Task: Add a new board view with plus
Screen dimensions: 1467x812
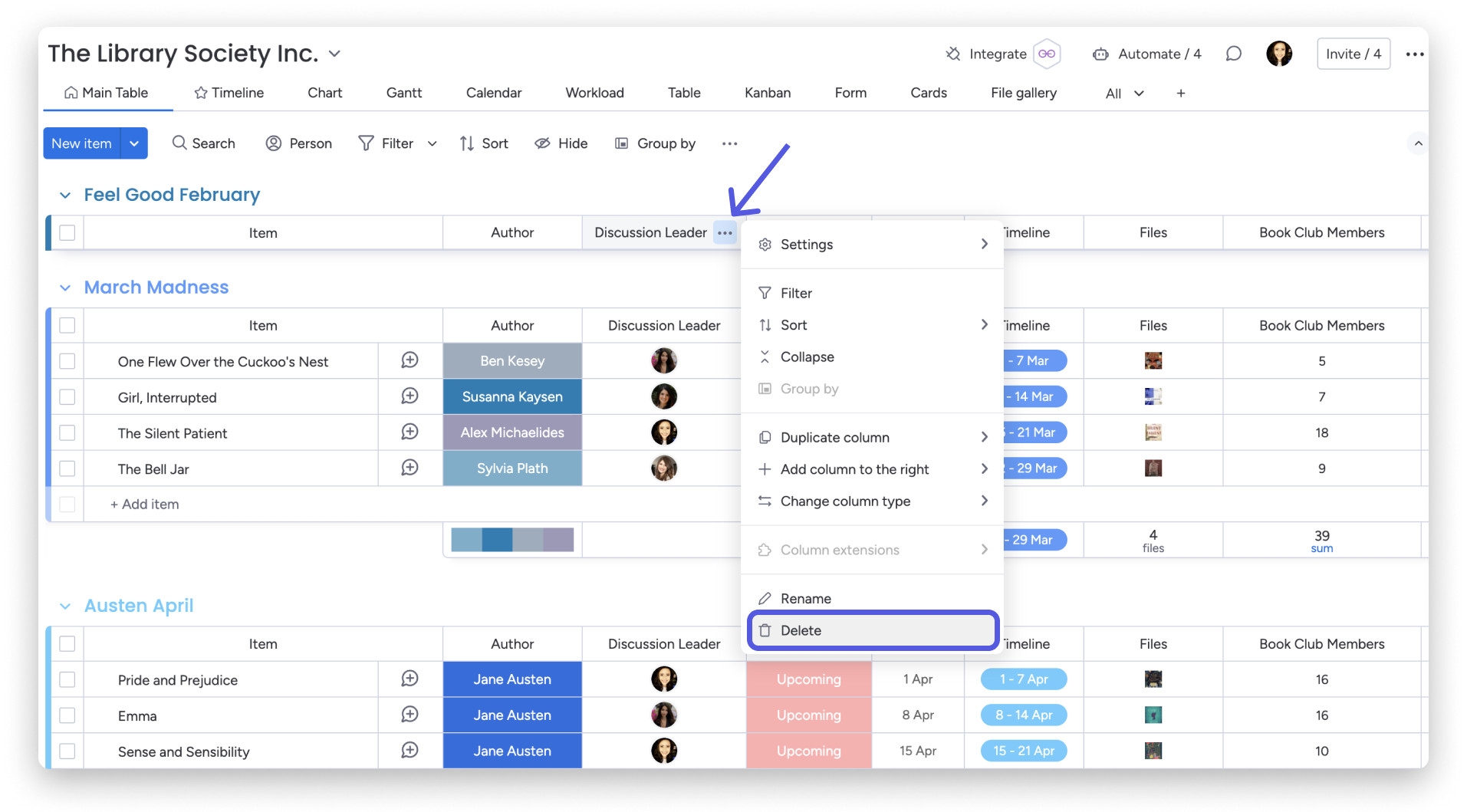Action: 1181,93
